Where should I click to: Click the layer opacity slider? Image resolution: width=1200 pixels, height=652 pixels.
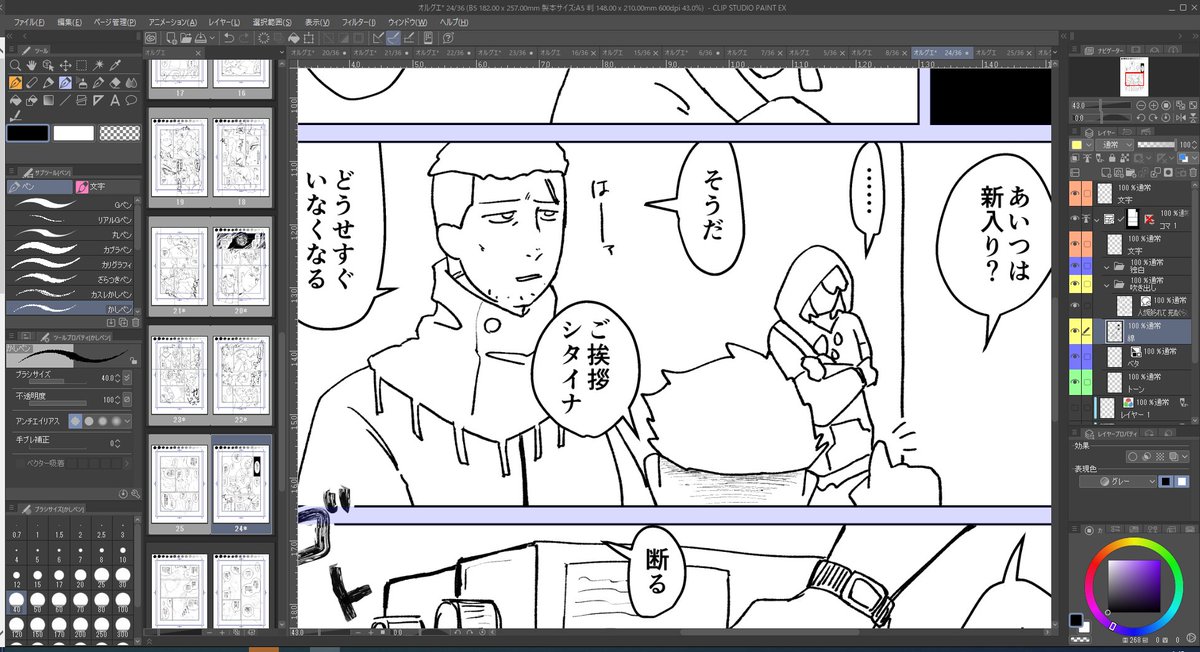[1156, 145]
